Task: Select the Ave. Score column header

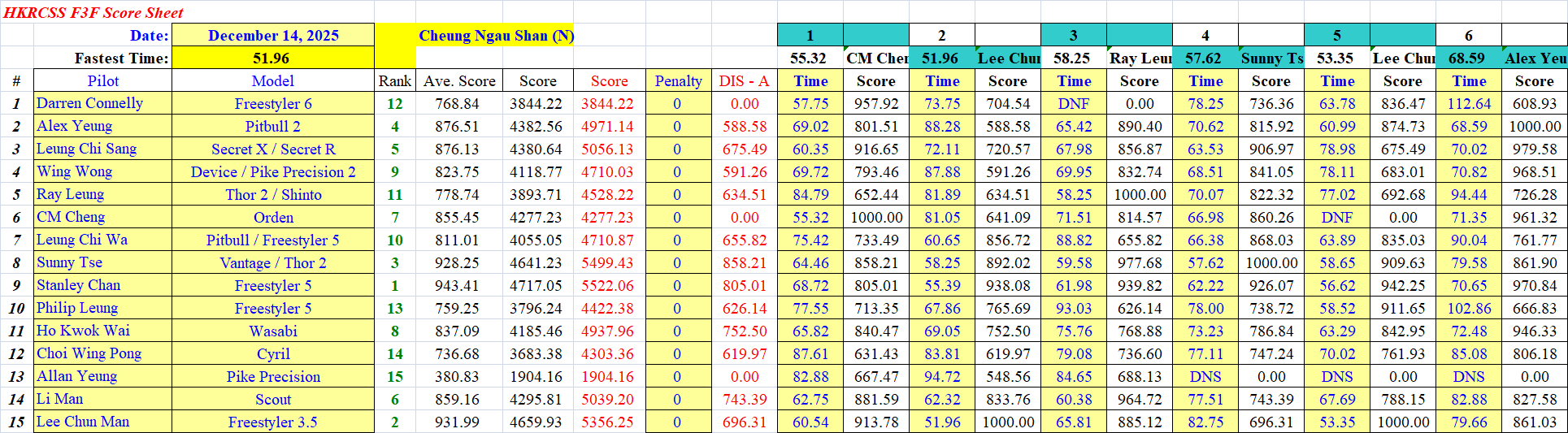Action: click(459, 80)
